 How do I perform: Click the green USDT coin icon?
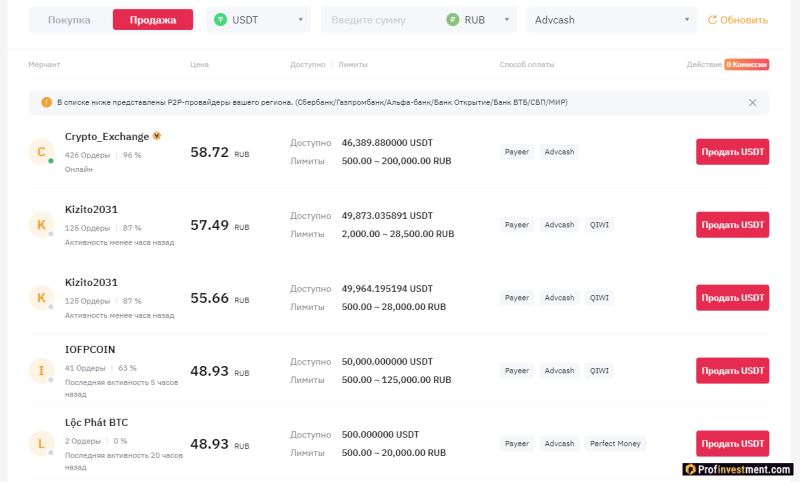(221, 19)
